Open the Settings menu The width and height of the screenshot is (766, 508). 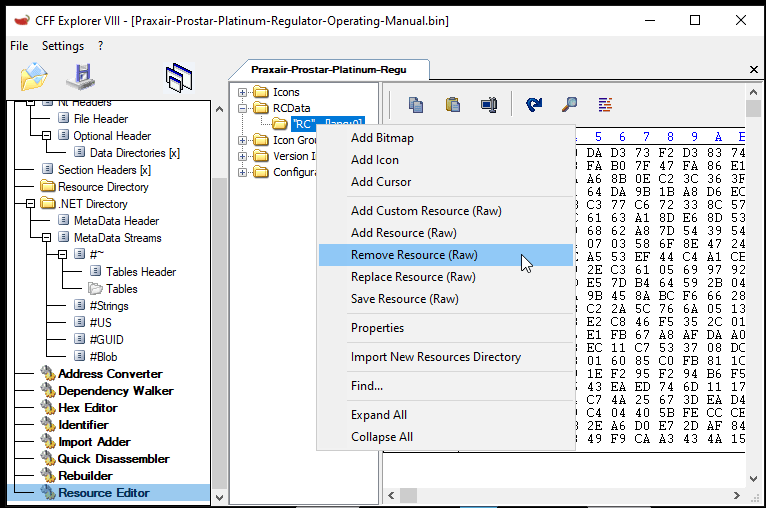[63, 46]
